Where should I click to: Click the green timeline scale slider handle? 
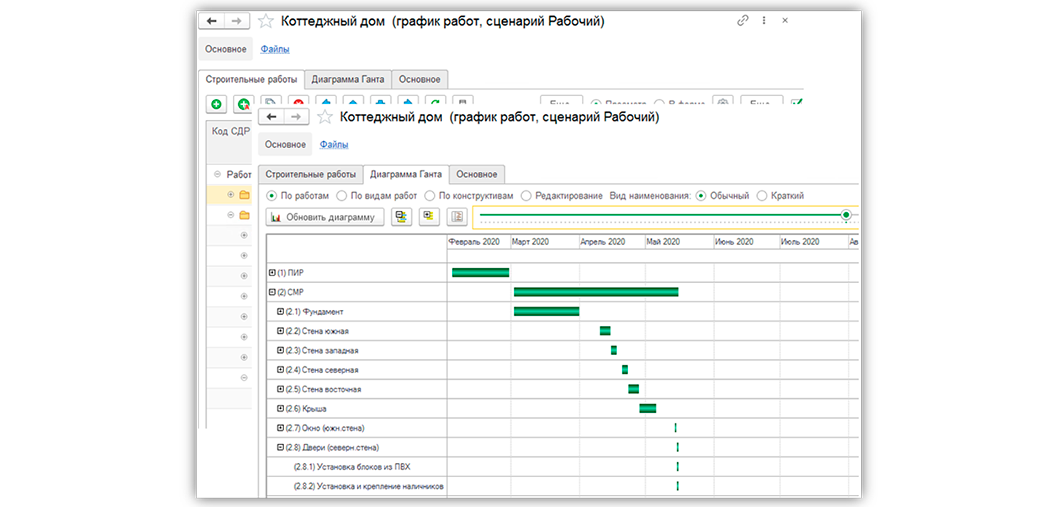click(846, 214)
